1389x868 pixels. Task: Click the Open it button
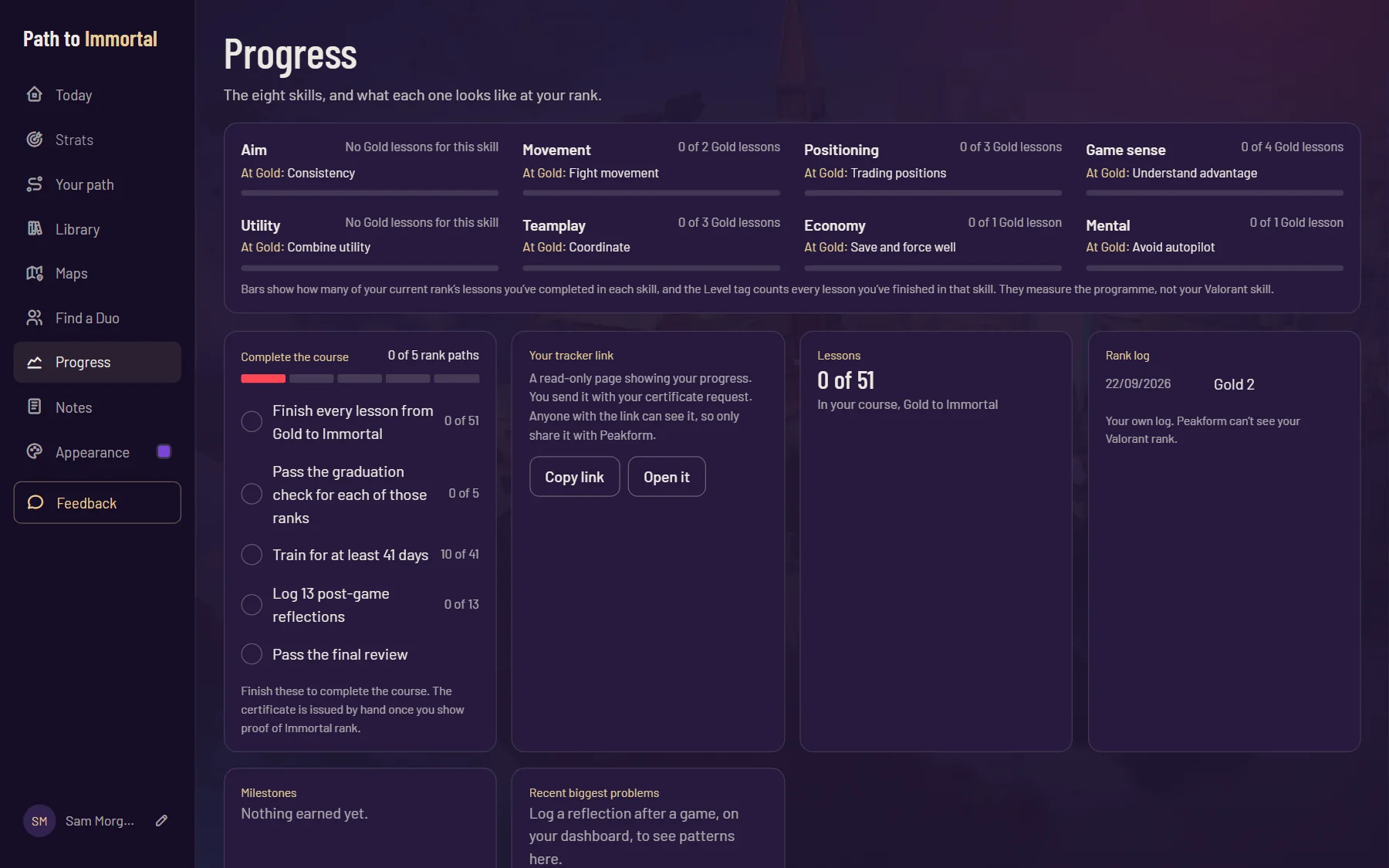point(667,477)
